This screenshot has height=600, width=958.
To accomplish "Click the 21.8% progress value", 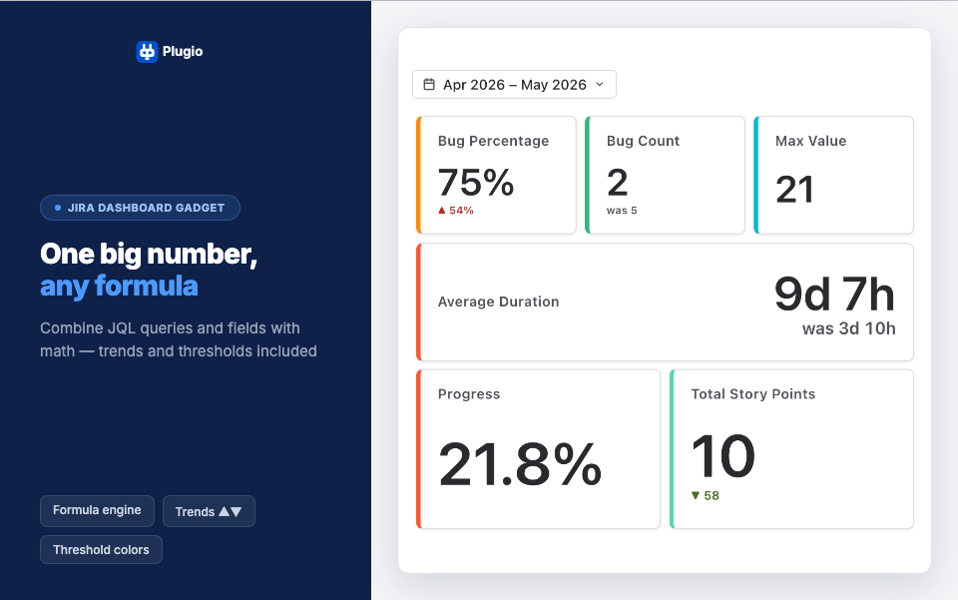I will [520, 464].
